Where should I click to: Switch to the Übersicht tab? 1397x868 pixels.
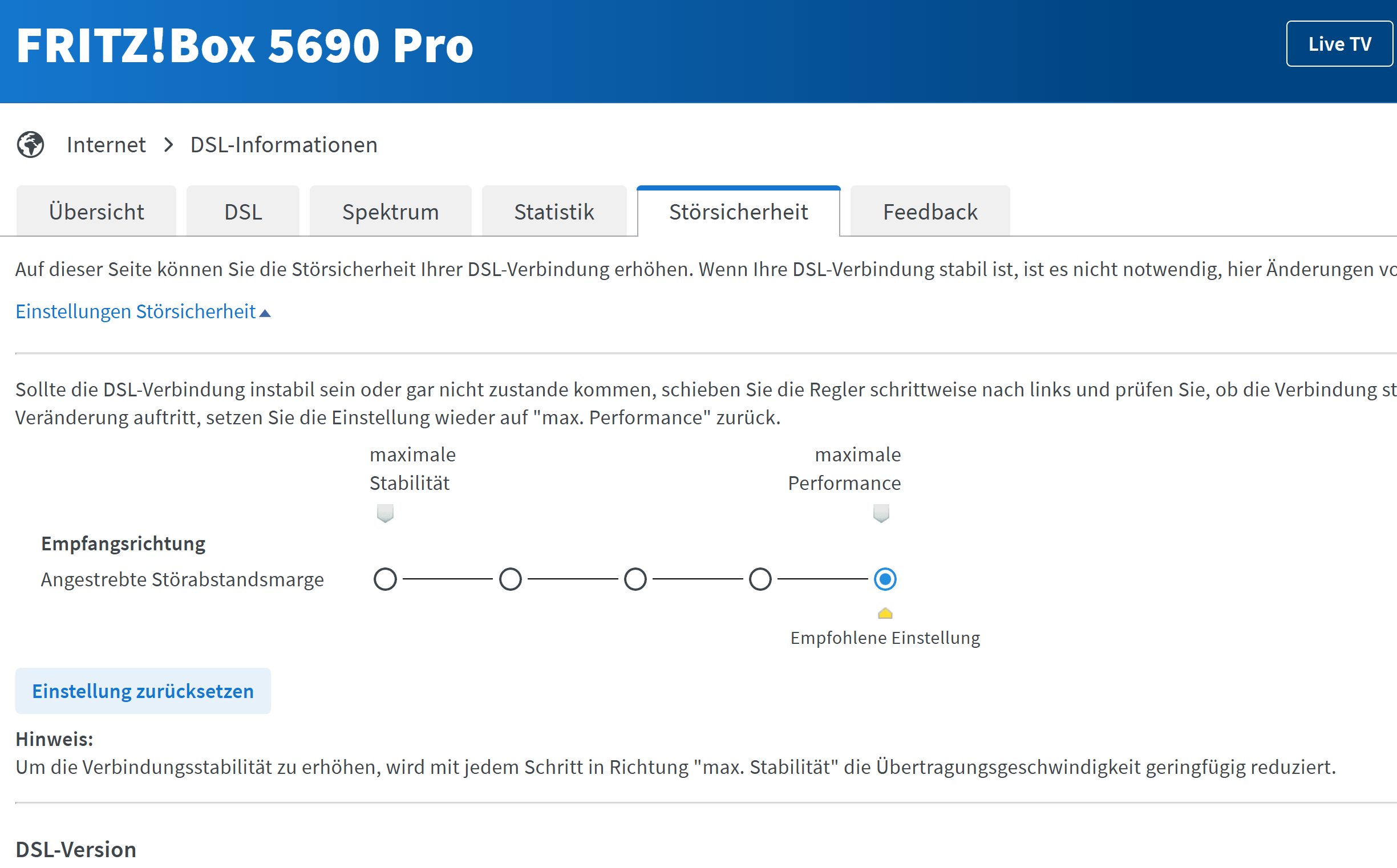click(x=96, y=212)
